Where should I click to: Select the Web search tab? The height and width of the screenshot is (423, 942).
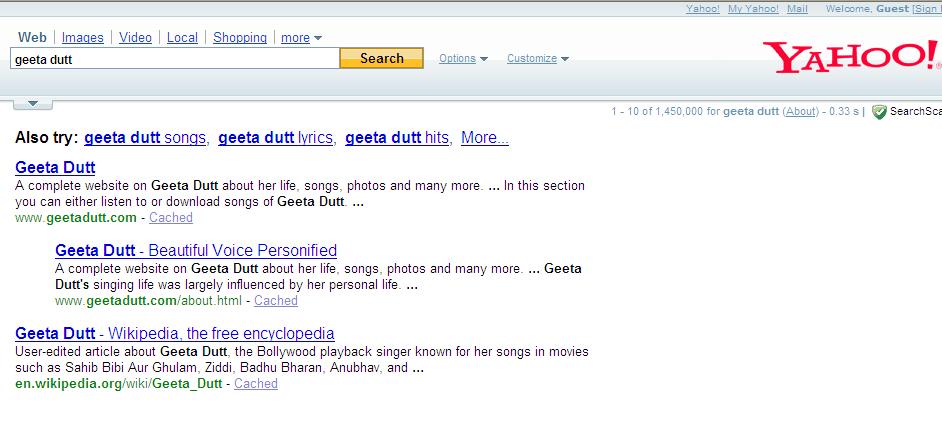32,37
